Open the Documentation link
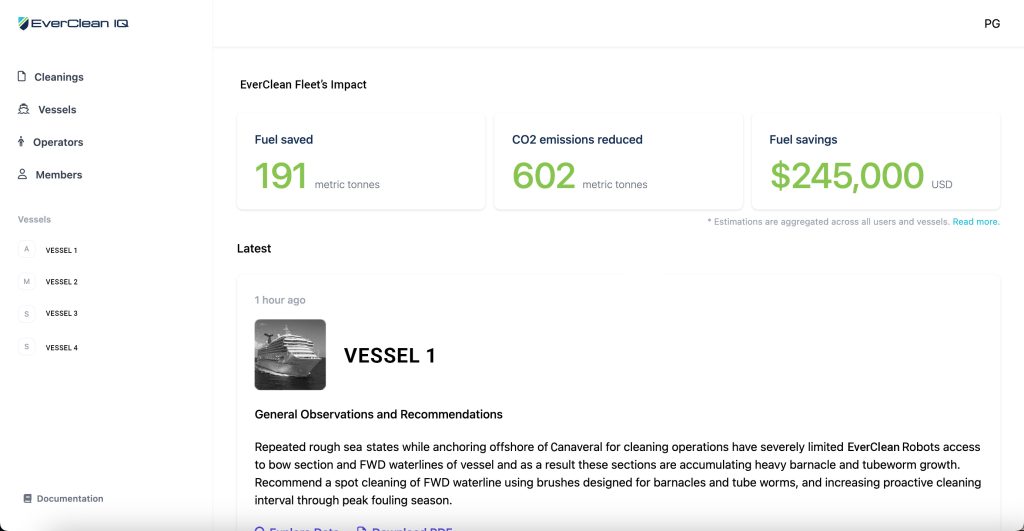The image size is (1024, 531). pyautogui.click(x=63, y=498)
